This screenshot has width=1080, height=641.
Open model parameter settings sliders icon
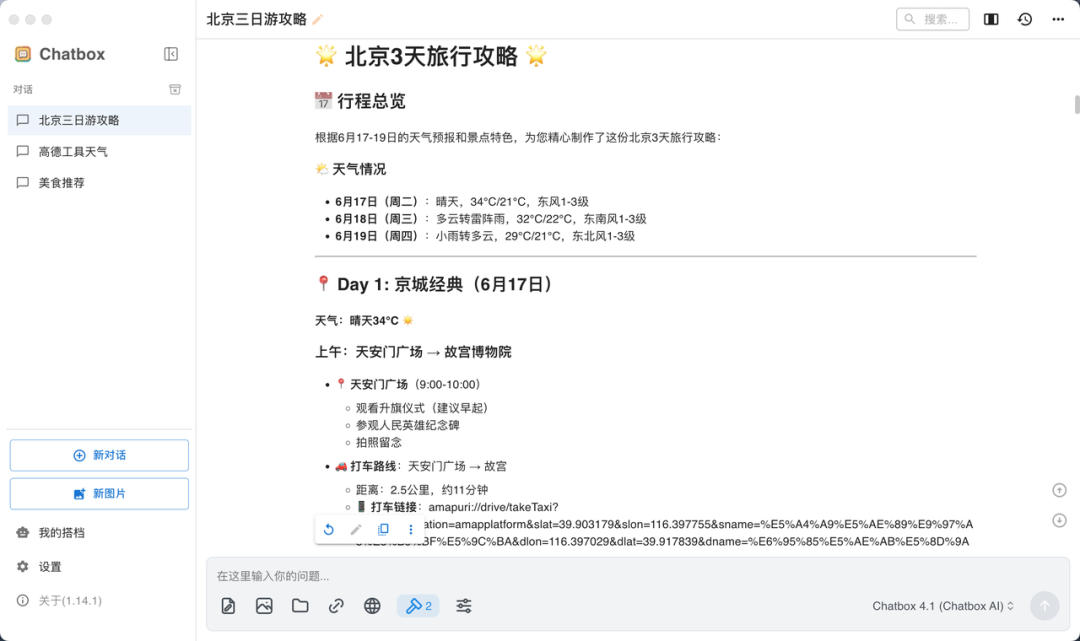pos(463,605)
